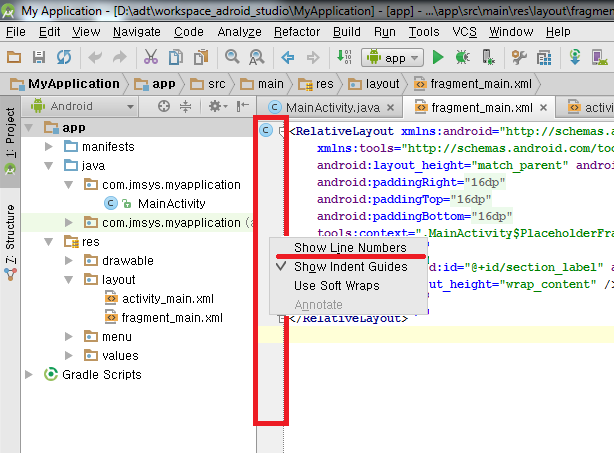
Task: Click the src breadcrumb
Action: pos(208,84)
